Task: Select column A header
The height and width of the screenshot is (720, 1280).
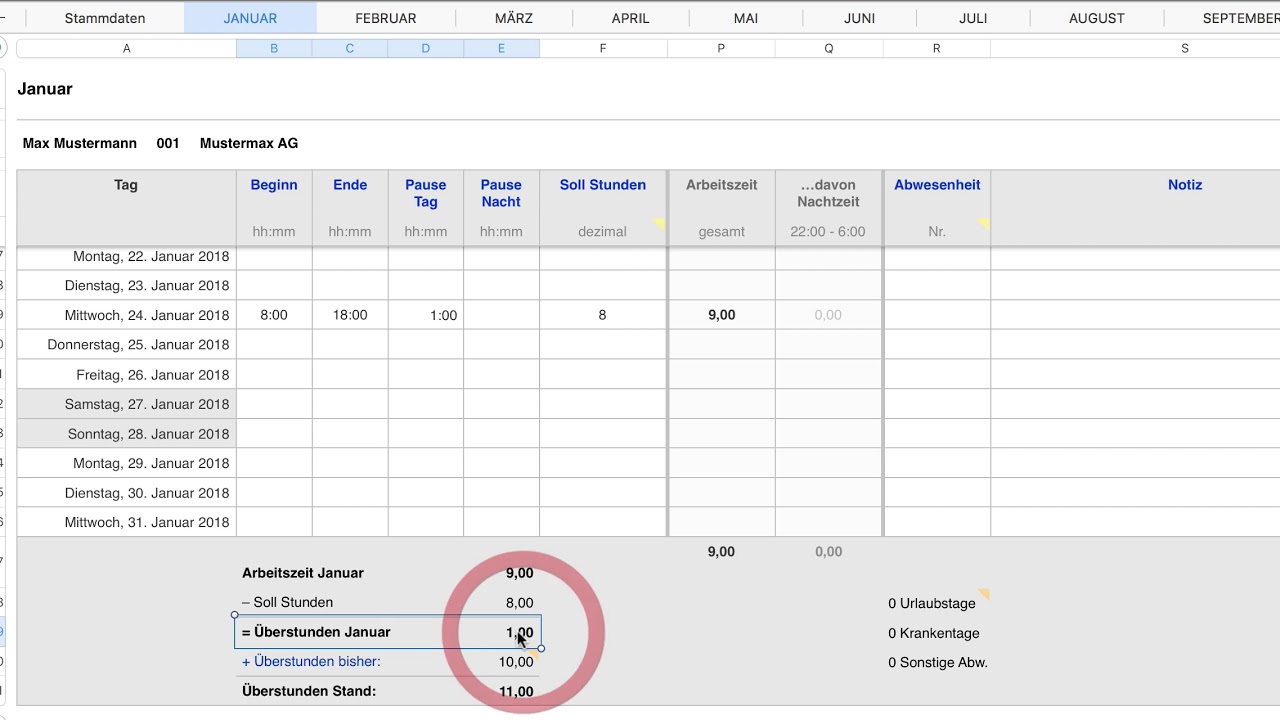Action: click(x=126, y=48)
